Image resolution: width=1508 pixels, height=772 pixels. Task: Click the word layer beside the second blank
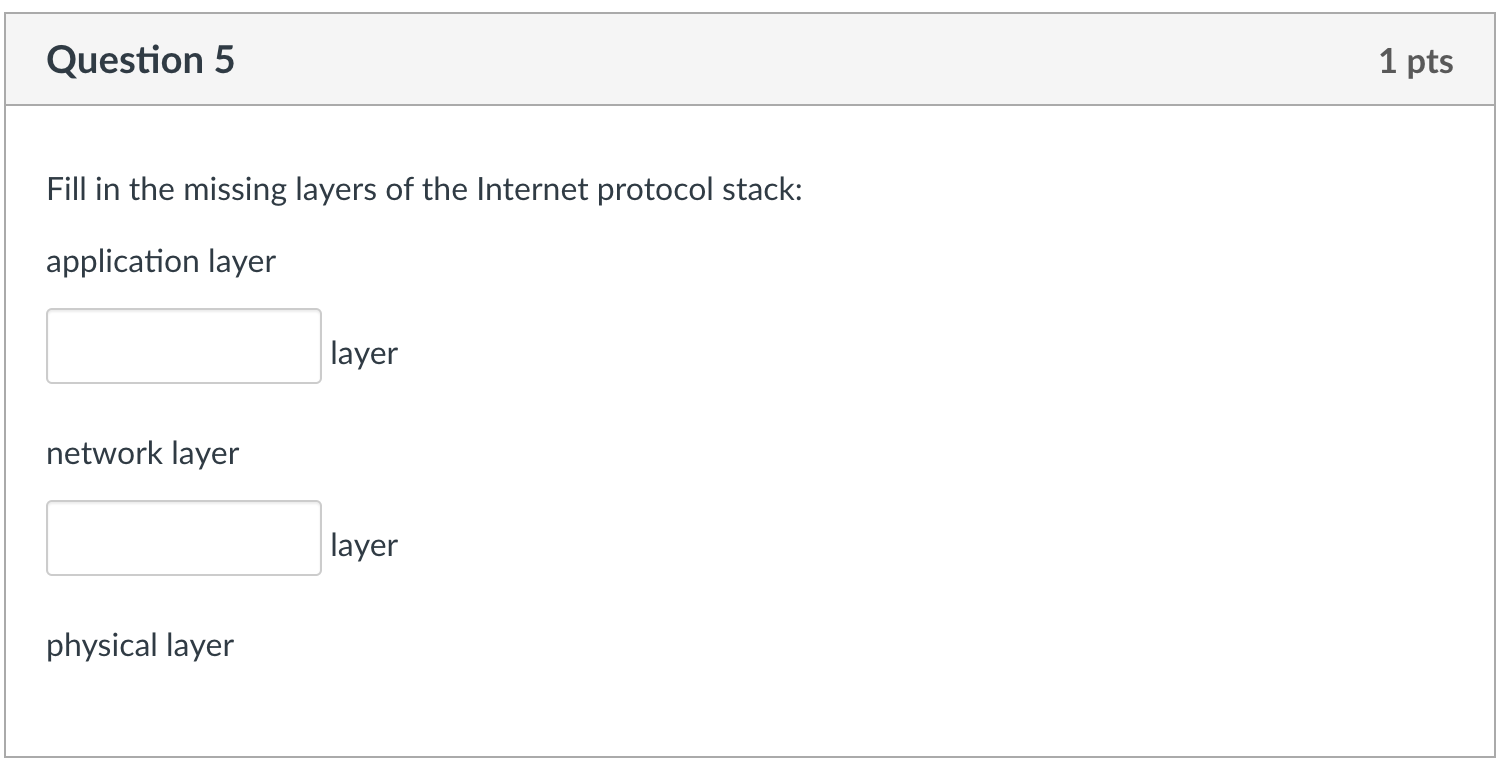363,545
